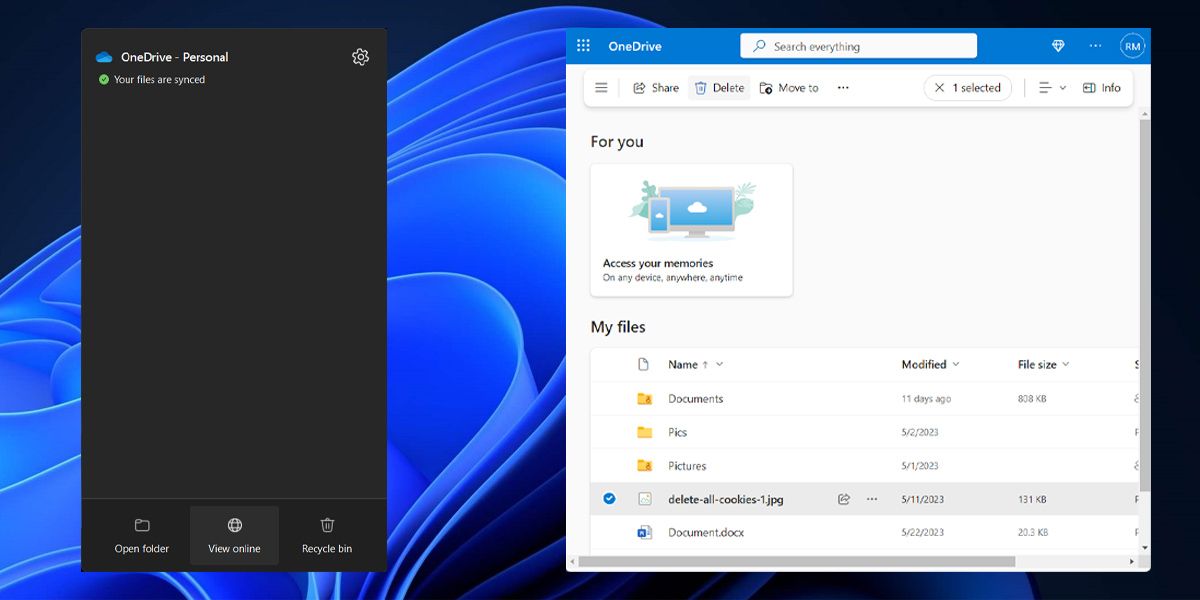Open the File size column dropdown

tap(1065, 365)
